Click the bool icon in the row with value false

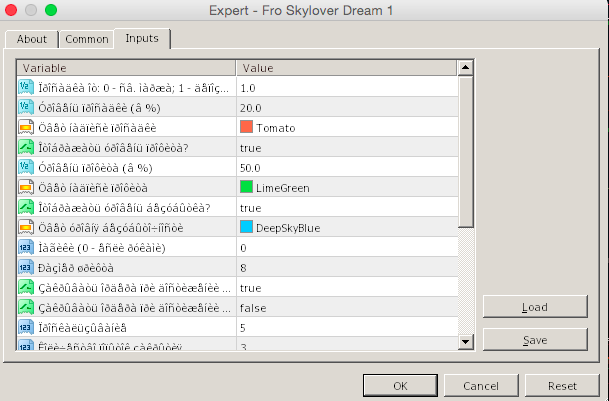pos(26,308)
